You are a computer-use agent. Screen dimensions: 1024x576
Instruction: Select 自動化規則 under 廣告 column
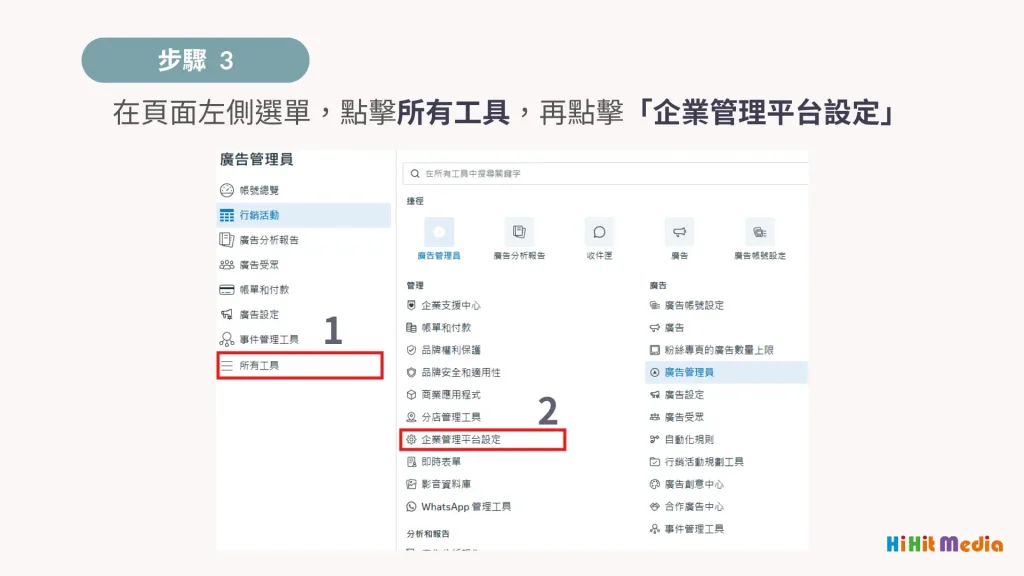(x=689, y=439)
